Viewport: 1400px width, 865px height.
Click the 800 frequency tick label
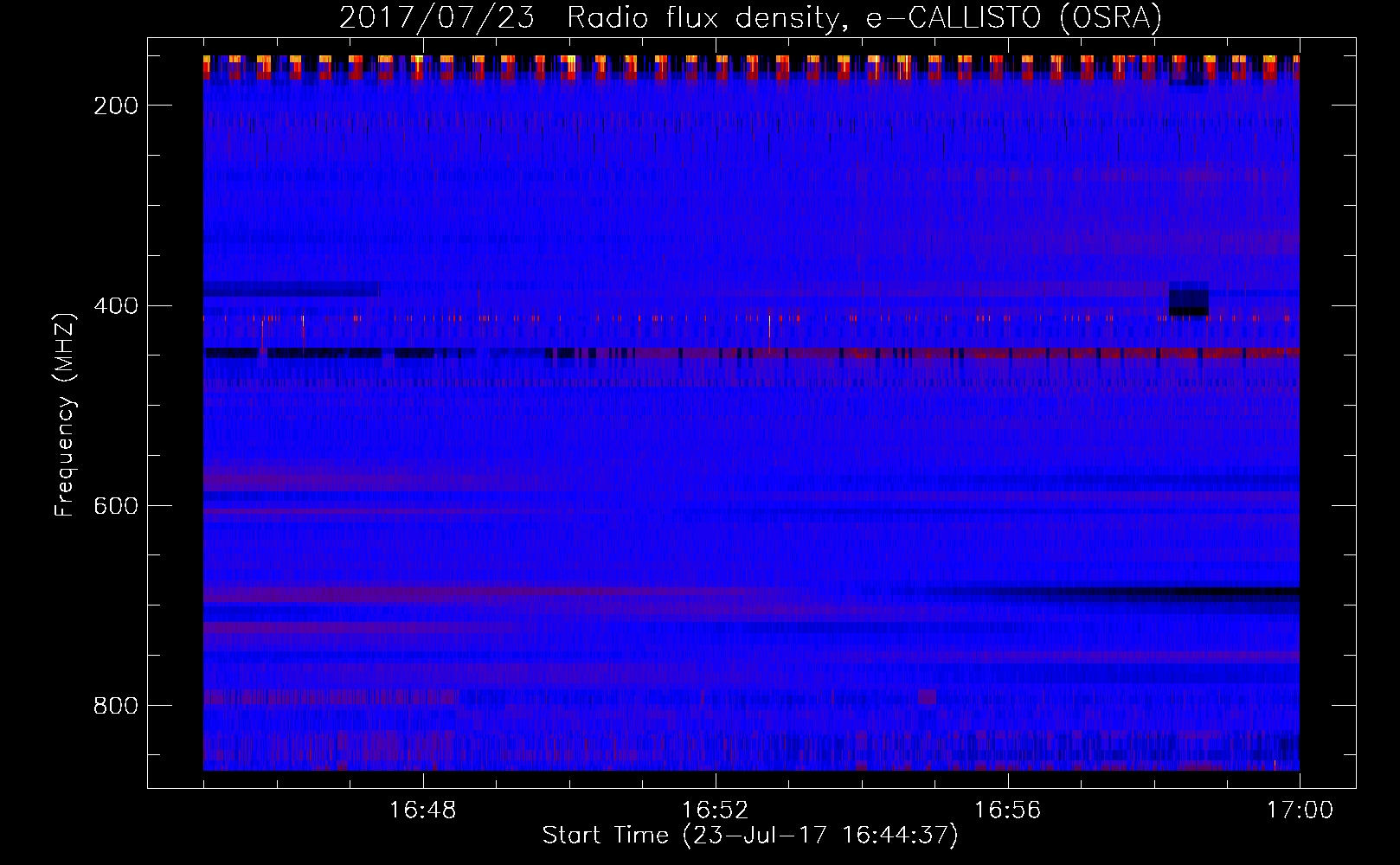(x=116, y=706)
